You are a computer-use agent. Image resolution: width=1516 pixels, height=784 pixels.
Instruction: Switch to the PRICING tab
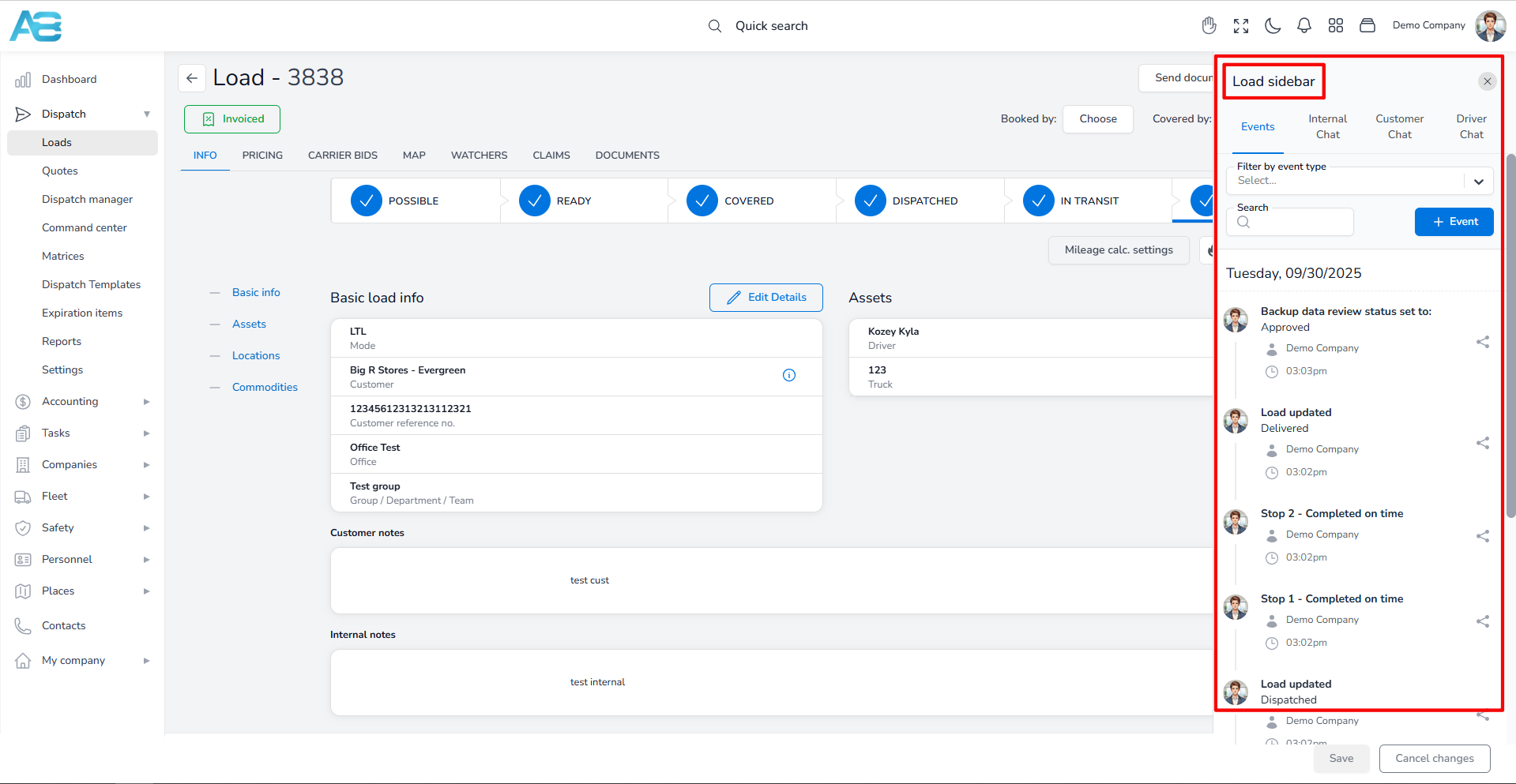tap(262, 156)
